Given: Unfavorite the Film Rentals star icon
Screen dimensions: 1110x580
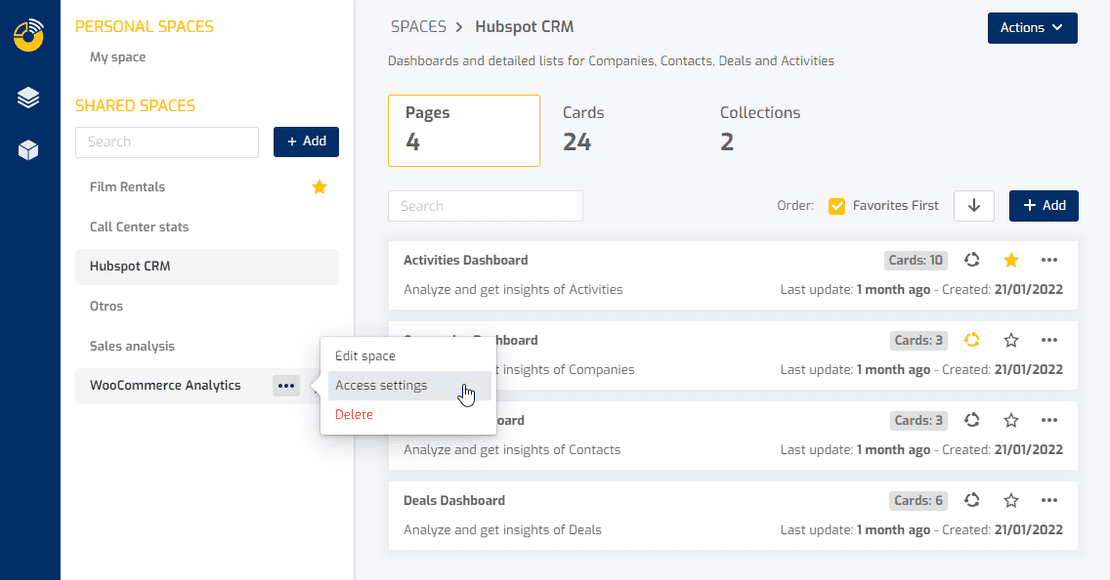Looking at the screenshot, I should pos(319,187).
